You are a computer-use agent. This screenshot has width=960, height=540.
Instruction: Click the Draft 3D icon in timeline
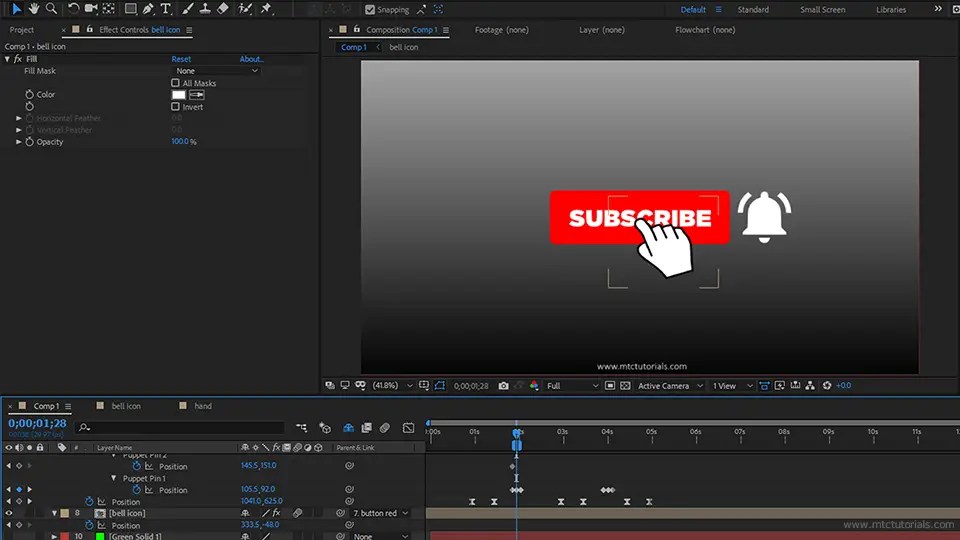pos(325,428)
